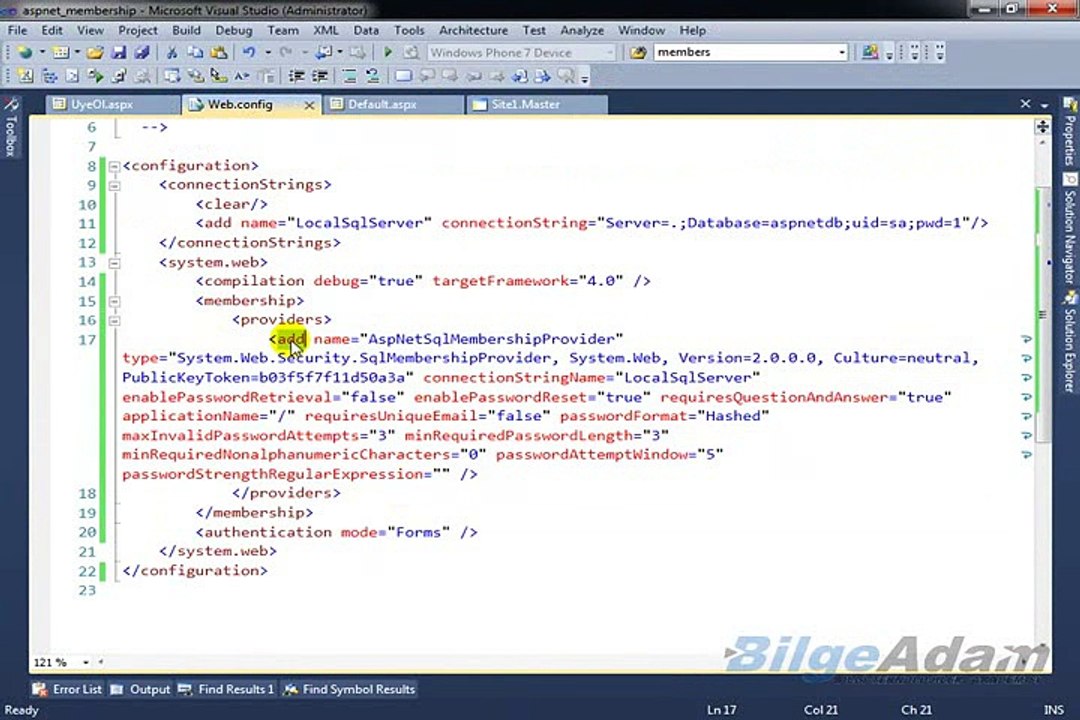
Task: Click the Save All icon
Action: click(x=142, y=52)
